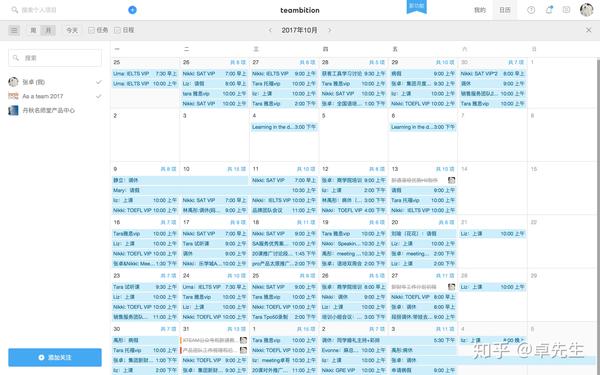Open 品牌团队会议 11:00 event on October 11
Image resolution: width=600 pixels, height=375 pixels.
point(284,210)
